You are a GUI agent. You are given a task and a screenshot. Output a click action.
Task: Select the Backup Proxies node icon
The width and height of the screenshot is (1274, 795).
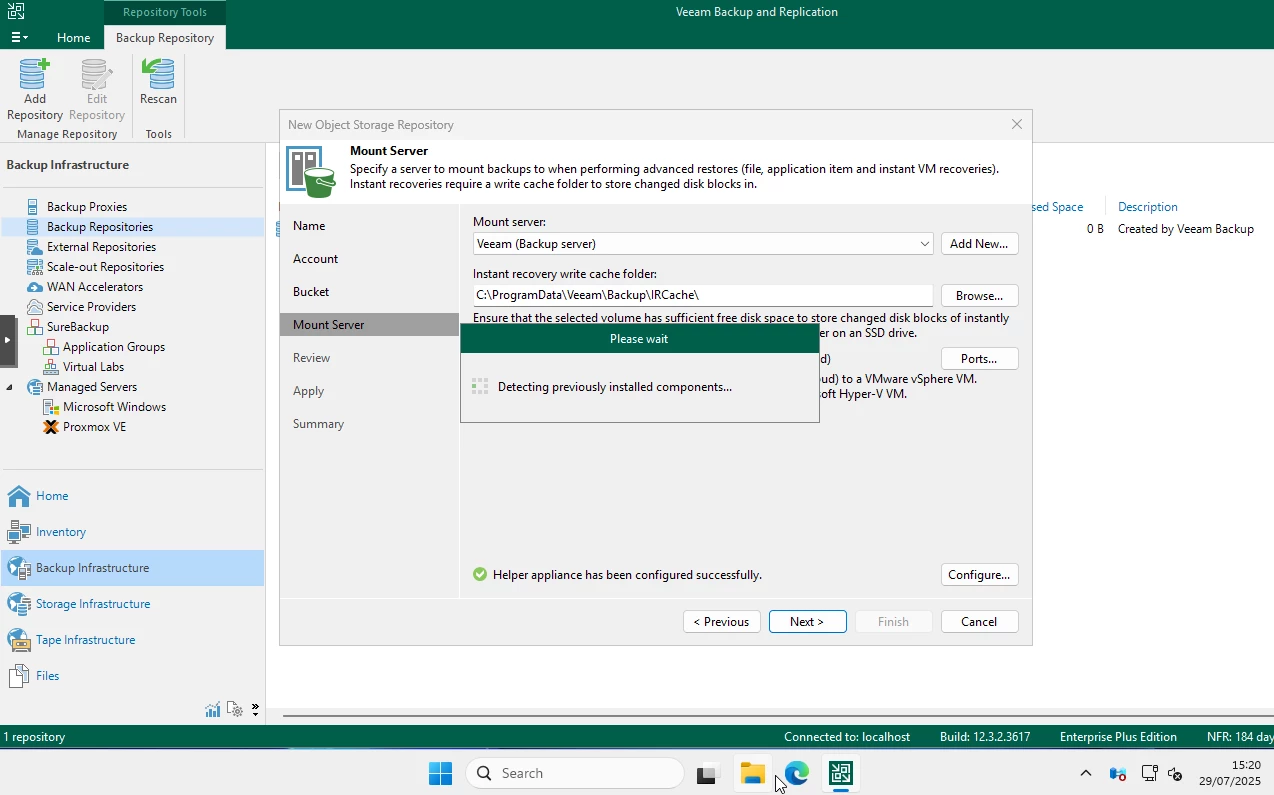[x=33, y=207]
